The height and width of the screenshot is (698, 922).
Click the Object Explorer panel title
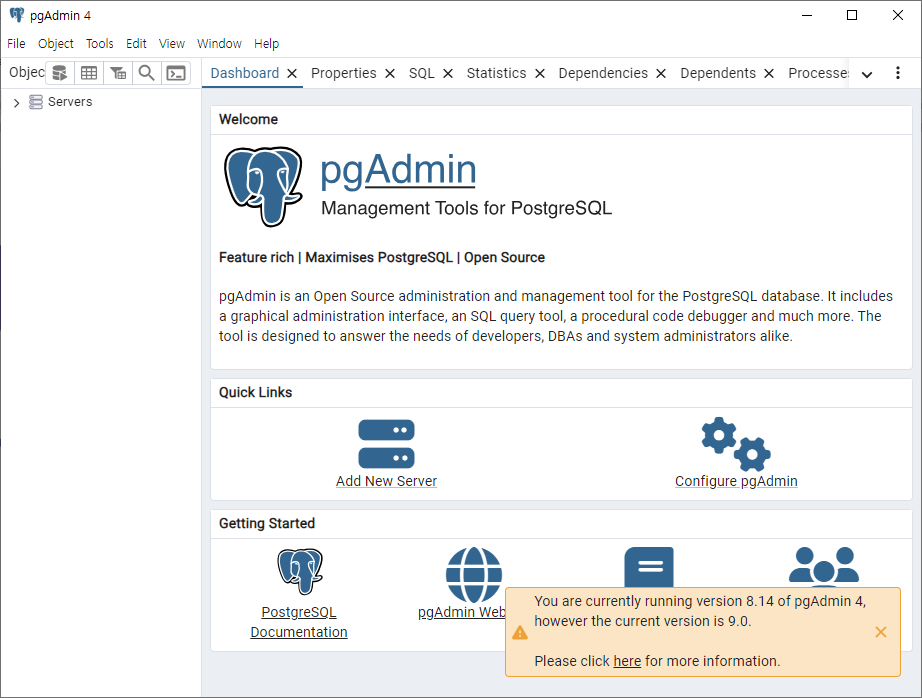[26, 72]
